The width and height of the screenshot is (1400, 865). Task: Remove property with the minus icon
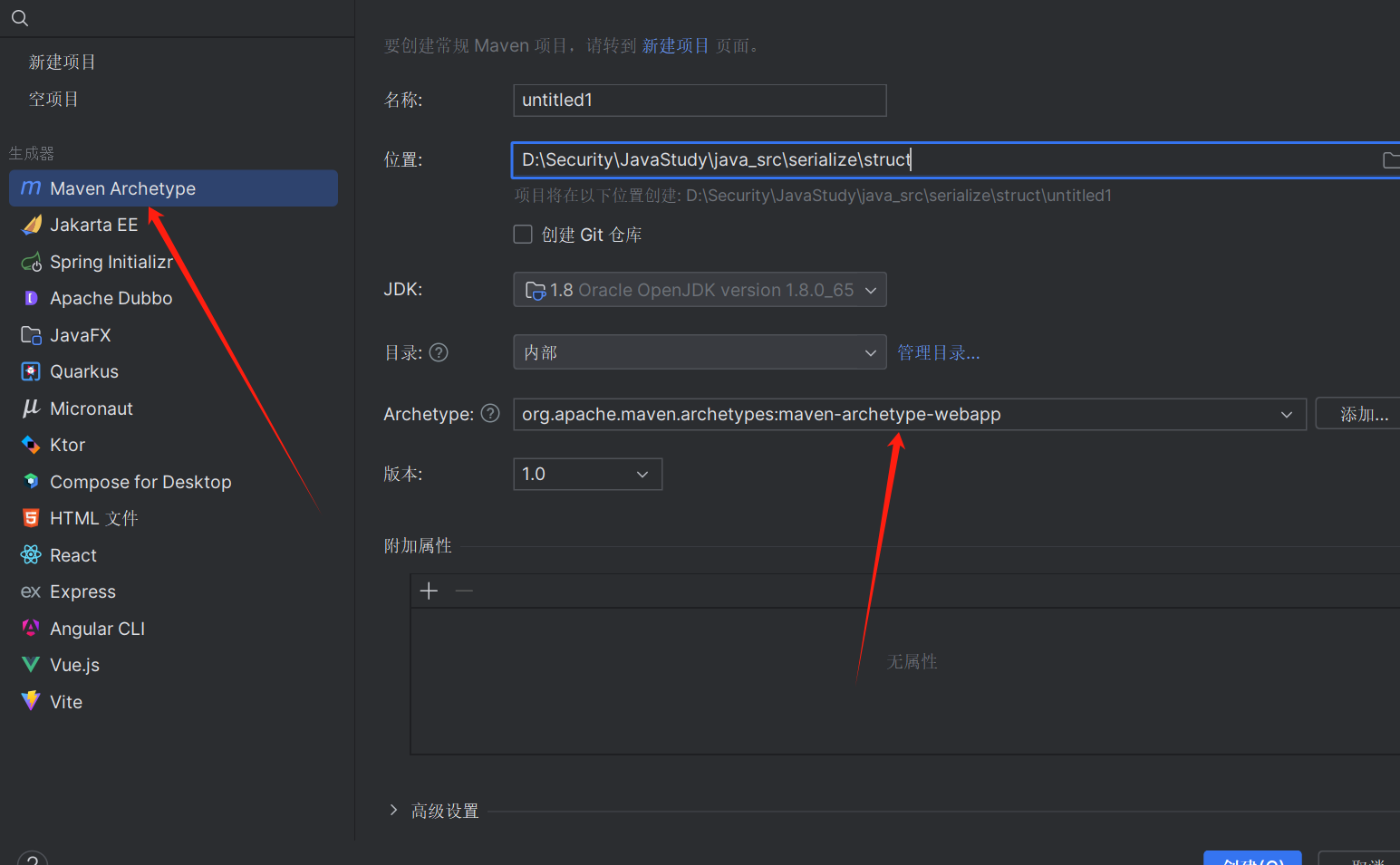point(464,591)
